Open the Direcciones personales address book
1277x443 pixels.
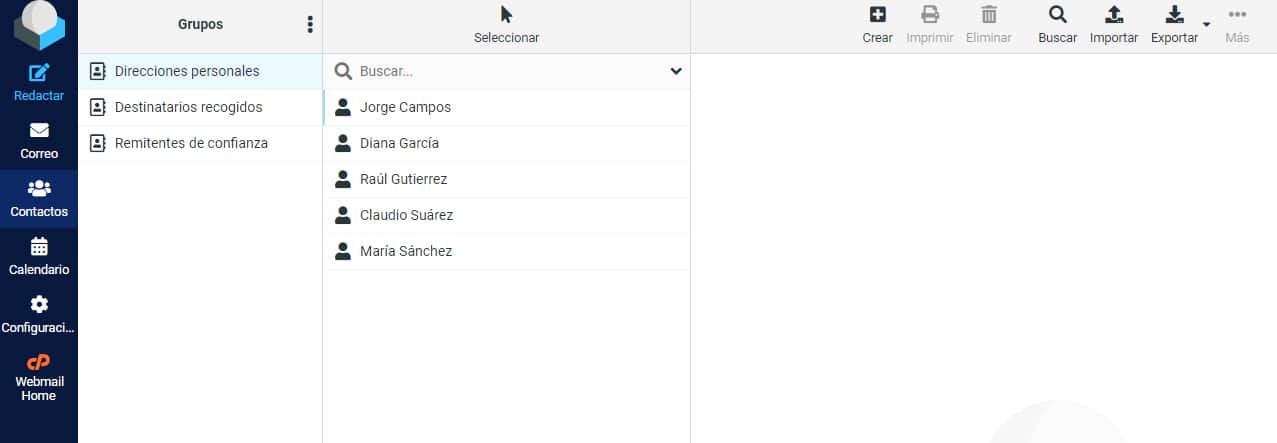187,71
